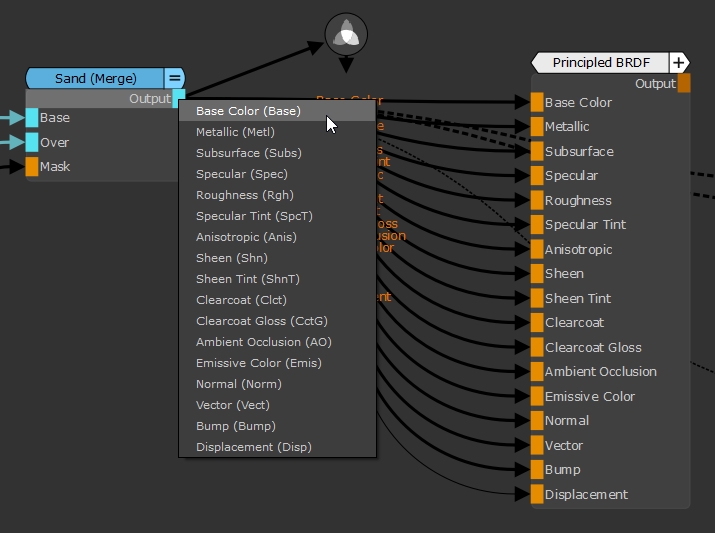Click the orange Roughness input socket
Image resolution: width=715 pixels, height=533 pixels.
point(537,200)
